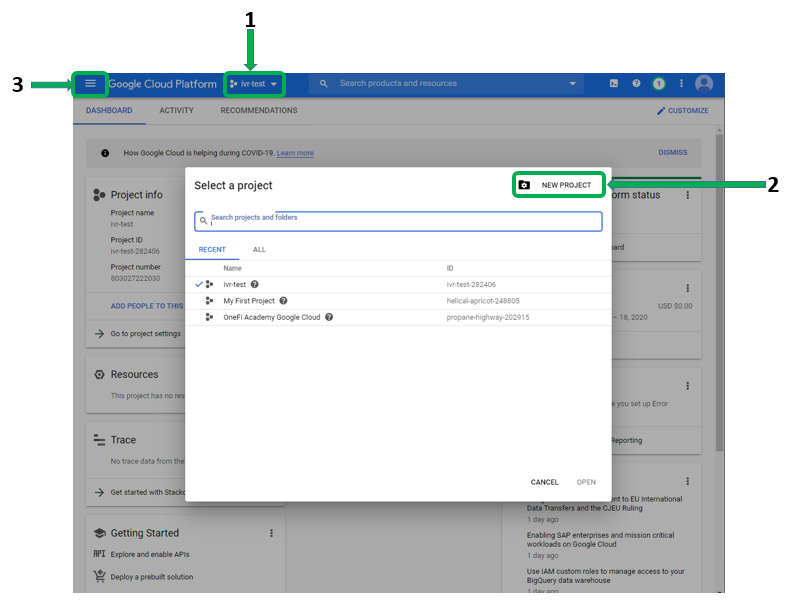
Task: Open platform status card three-dot menu
Action: tap(688, 195)
